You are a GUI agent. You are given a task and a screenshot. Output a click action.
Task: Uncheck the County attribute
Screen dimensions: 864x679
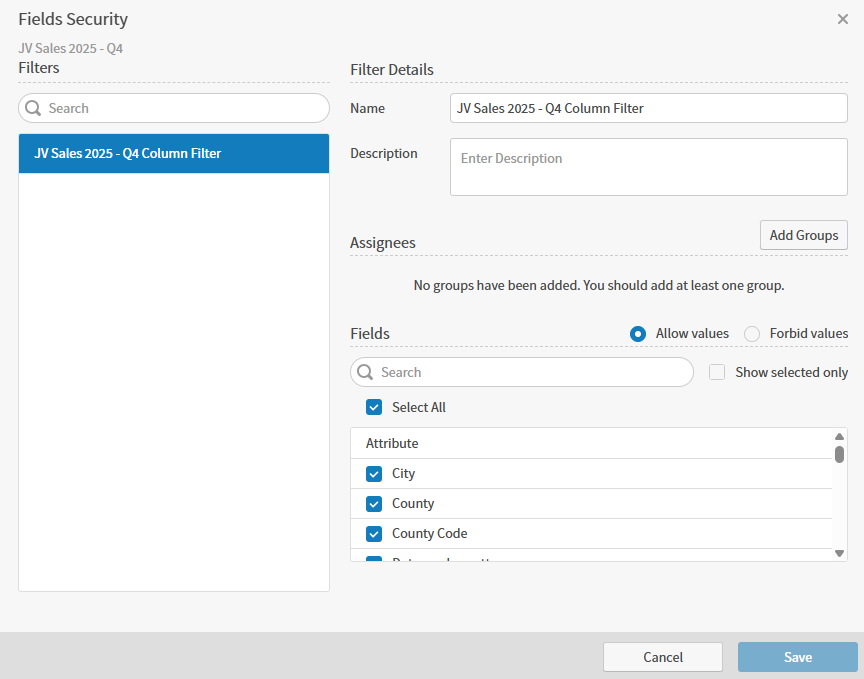pyautogui.click(x=373, y=503)
